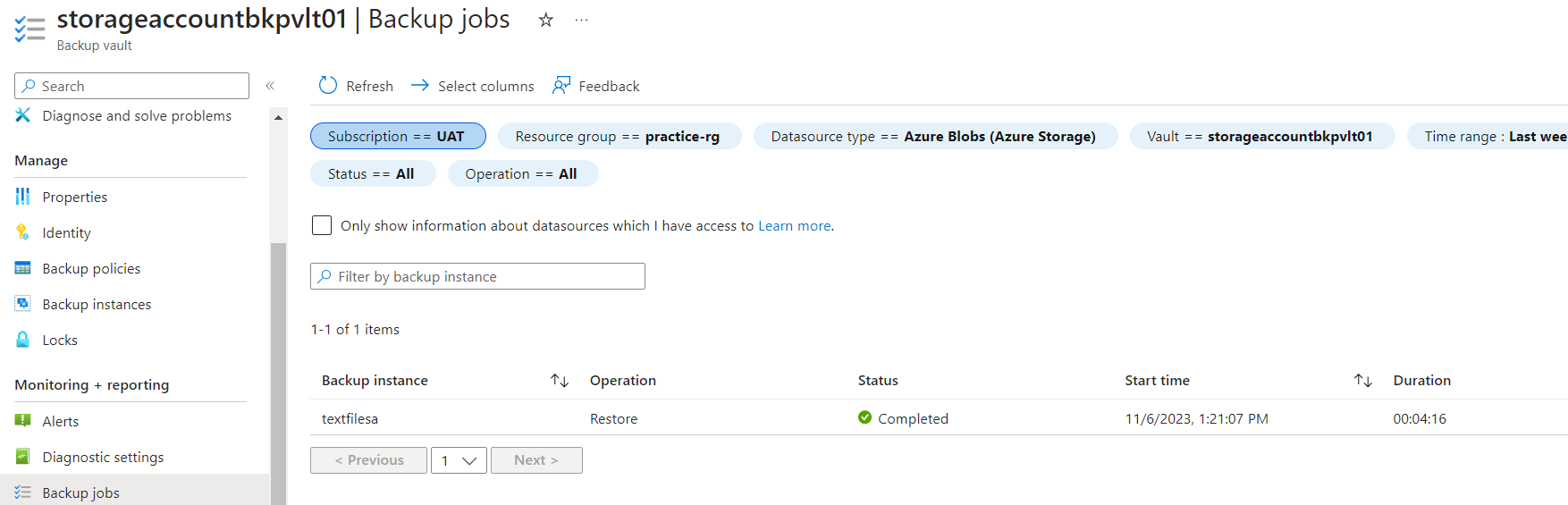Viewport: 1568px width, 505px height.
Task: Click the Feedback person icon
Action: click(561, 85)
